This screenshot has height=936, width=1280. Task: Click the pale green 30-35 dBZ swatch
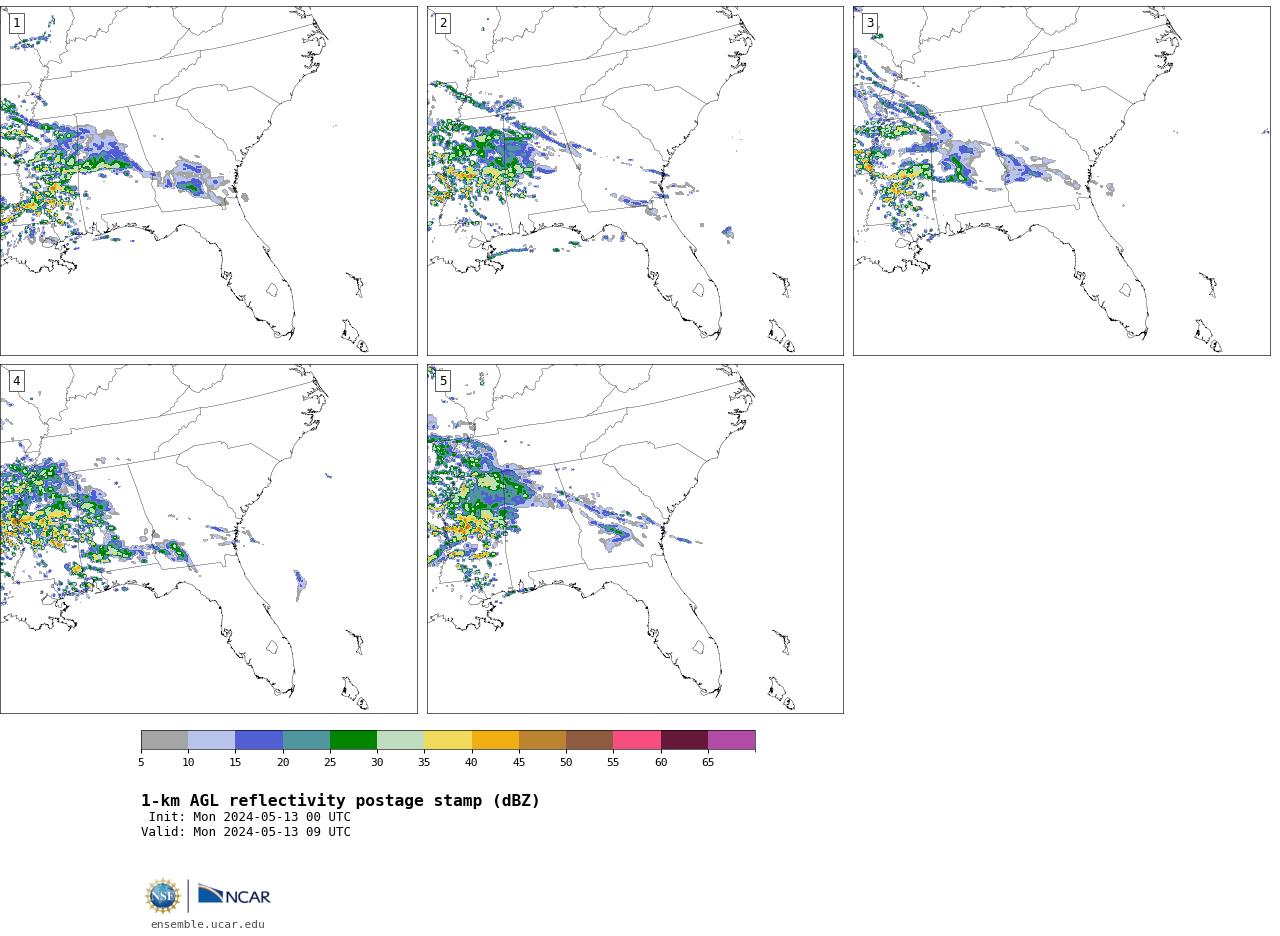click(x=400, y=740)
